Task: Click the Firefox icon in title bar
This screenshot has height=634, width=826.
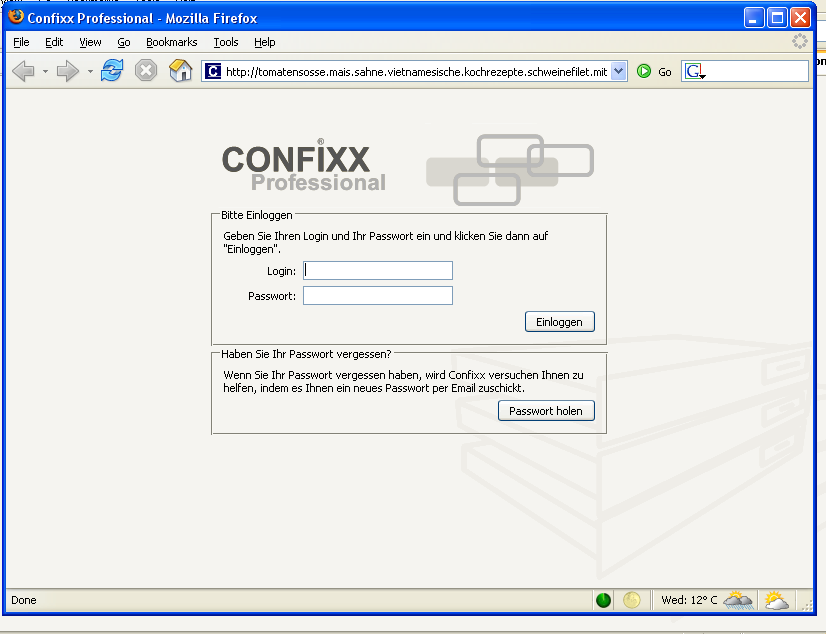Action: 16,17
